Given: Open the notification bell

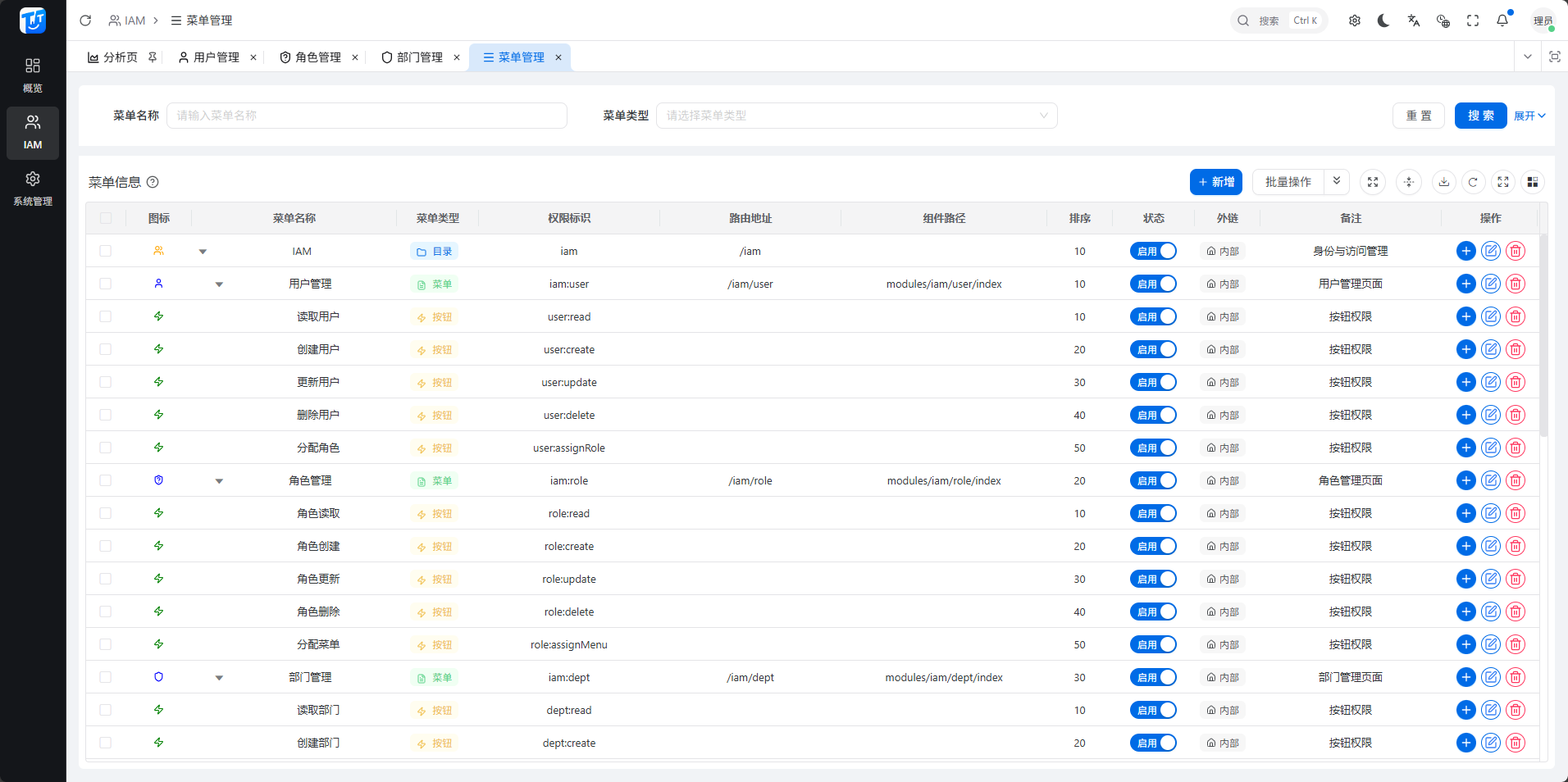Looking at the screenshot, I should point(1502,20).
